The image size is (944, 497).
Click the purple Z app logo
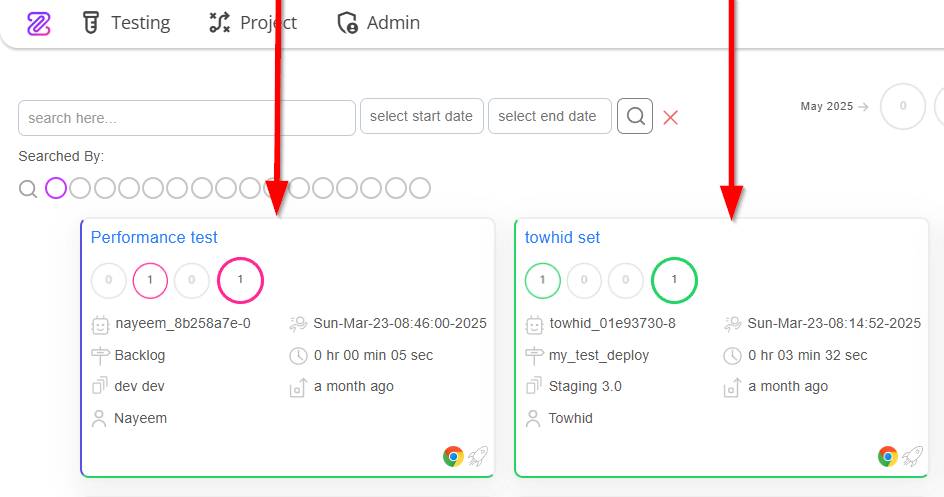tap(39, 23)
